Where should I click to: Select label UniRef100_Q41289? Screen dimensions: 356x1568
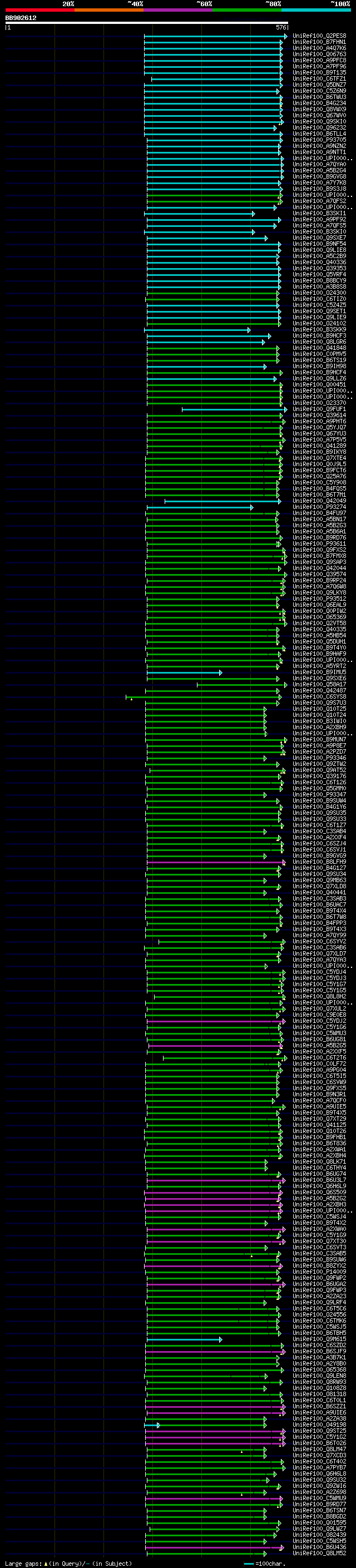[x=319, y=446]
